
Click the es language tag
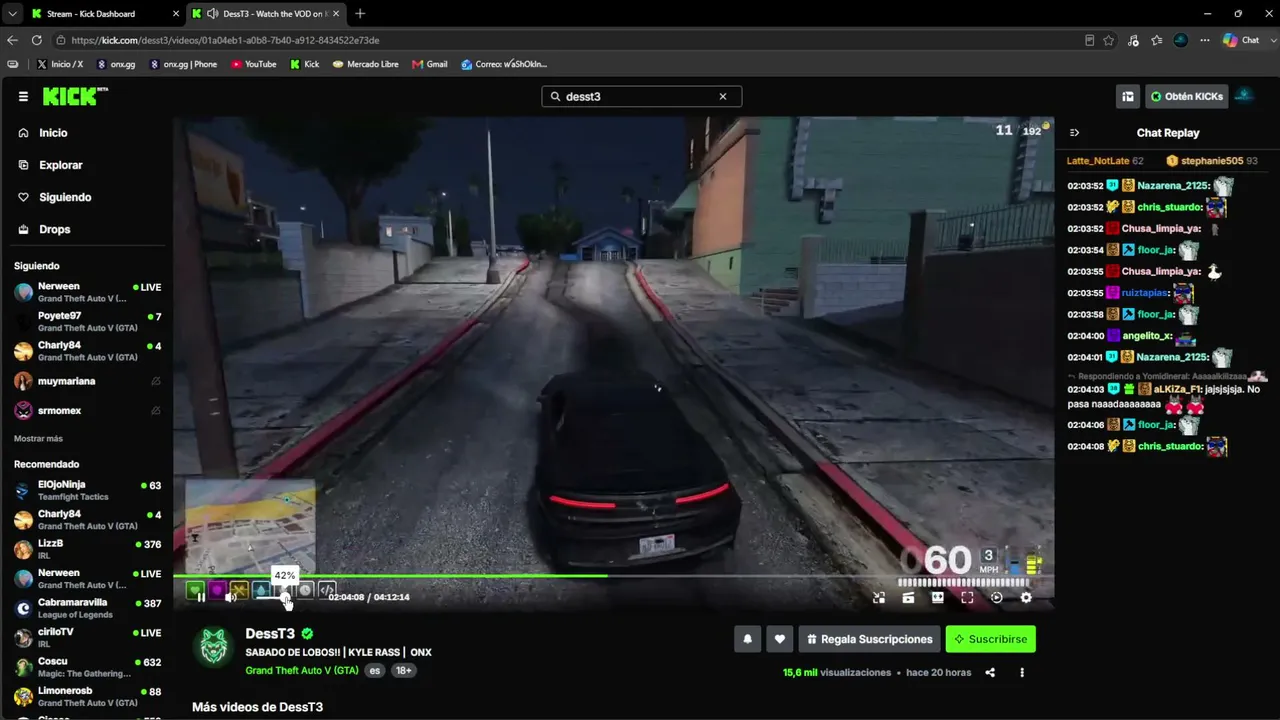(x=374, y=670)
